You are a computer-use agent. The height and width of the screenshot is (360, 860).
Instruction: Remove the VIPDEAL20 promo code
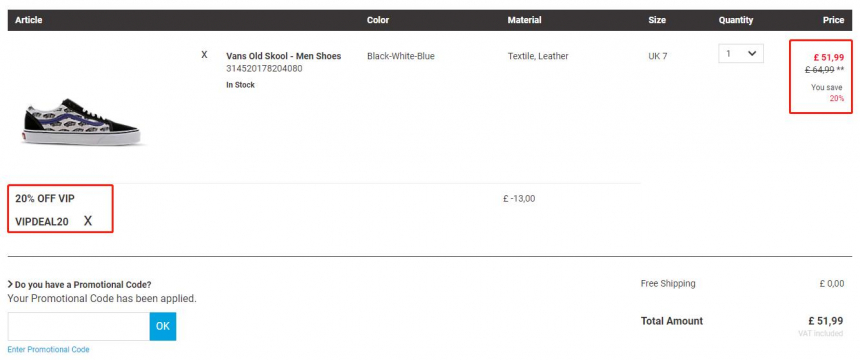click(88, 221)
